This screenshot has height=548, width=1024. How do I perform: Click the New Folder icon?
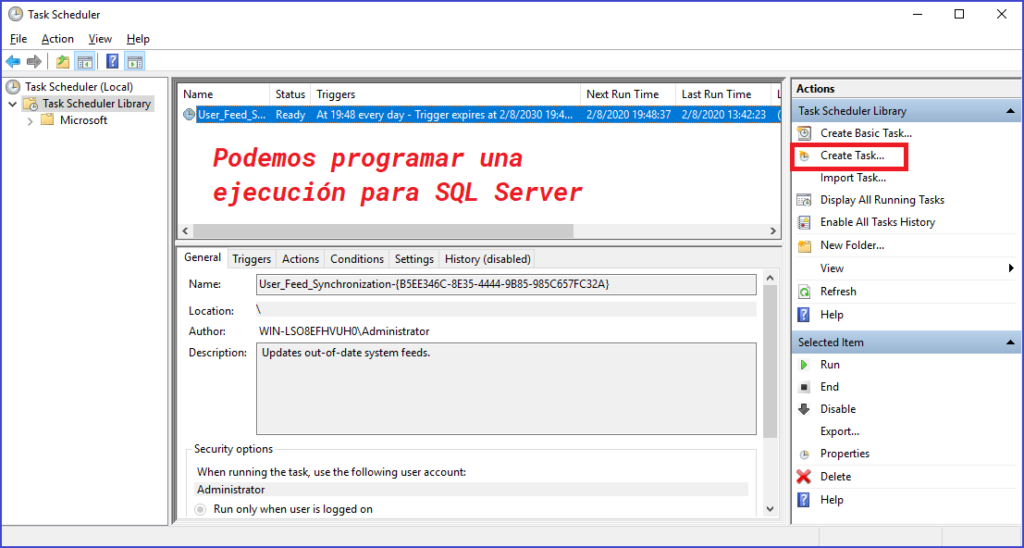(805, 246)
